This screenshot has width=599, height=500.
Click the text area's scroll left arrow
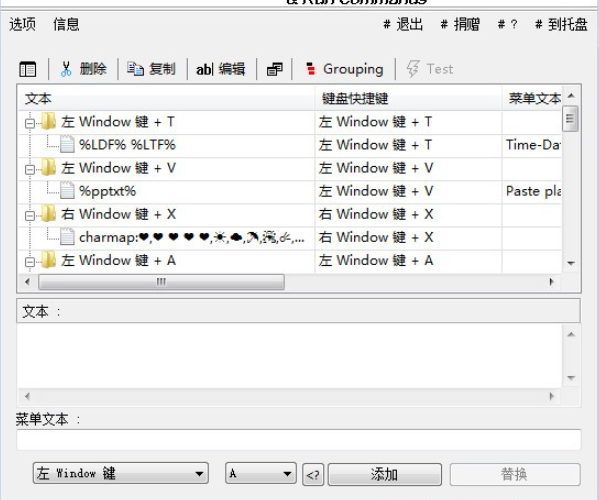pyautogui.click(x=27, y=396)
